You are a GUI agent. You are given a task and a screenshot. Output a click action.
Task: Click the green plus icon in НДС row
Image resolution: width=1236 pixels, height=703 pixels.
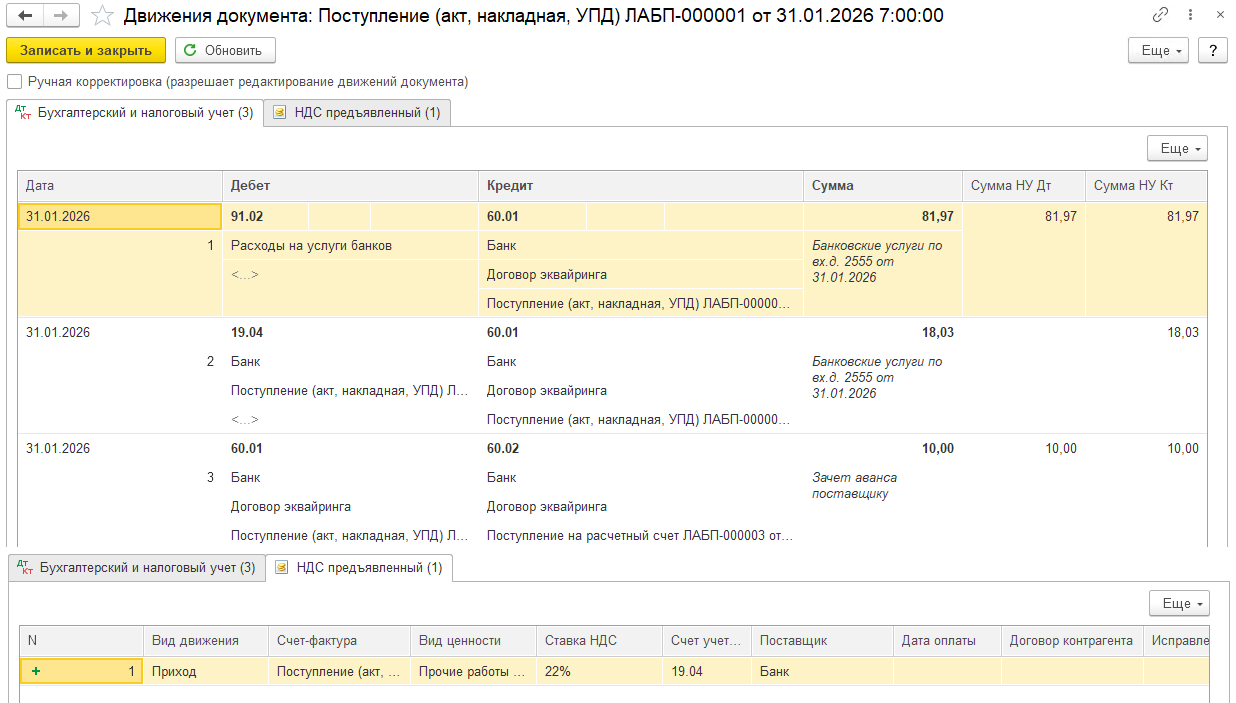pyautogui.click(x=36, y=672)
